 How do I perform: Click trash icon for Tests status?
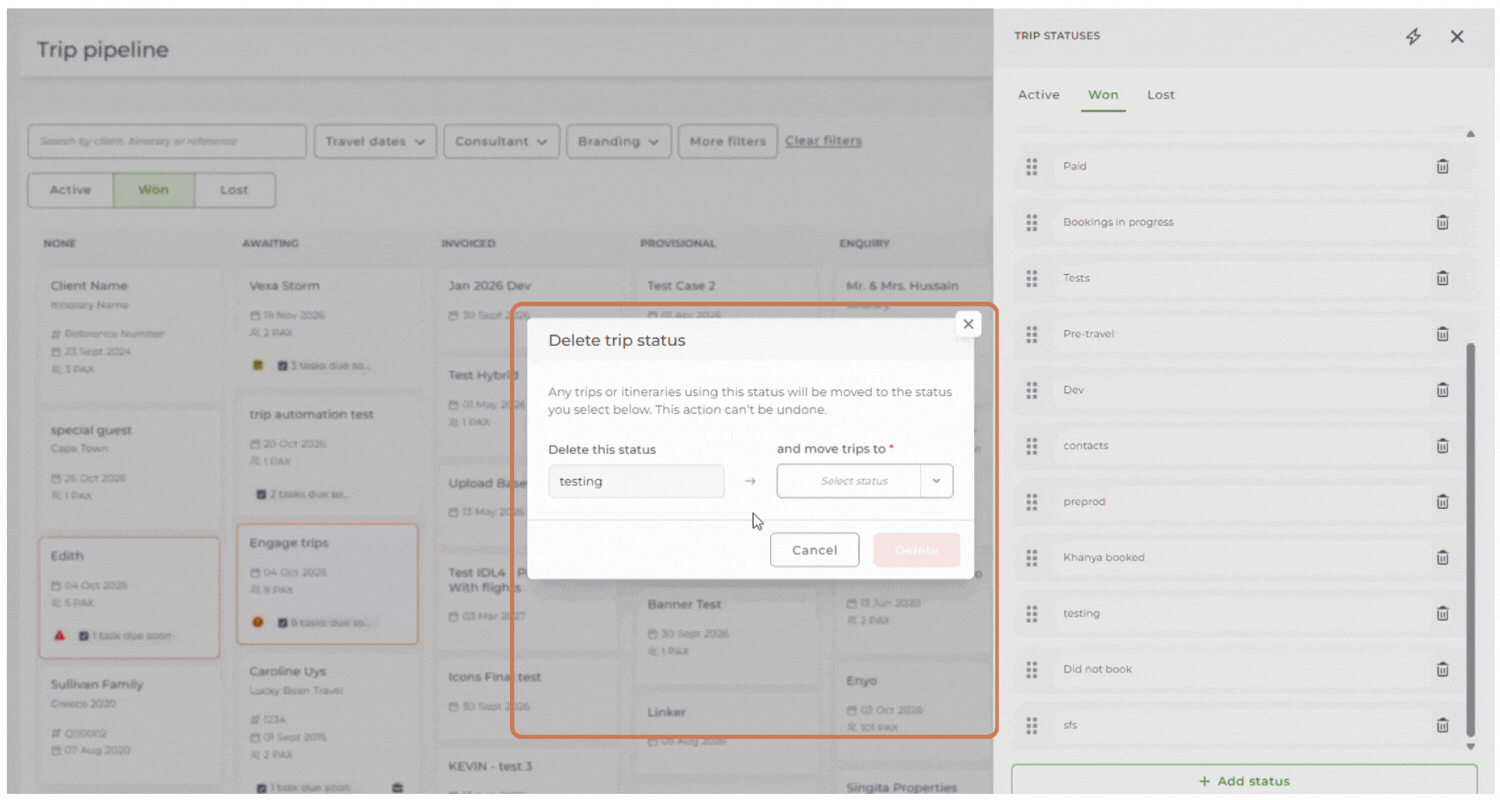click(x=1442, y=279)
